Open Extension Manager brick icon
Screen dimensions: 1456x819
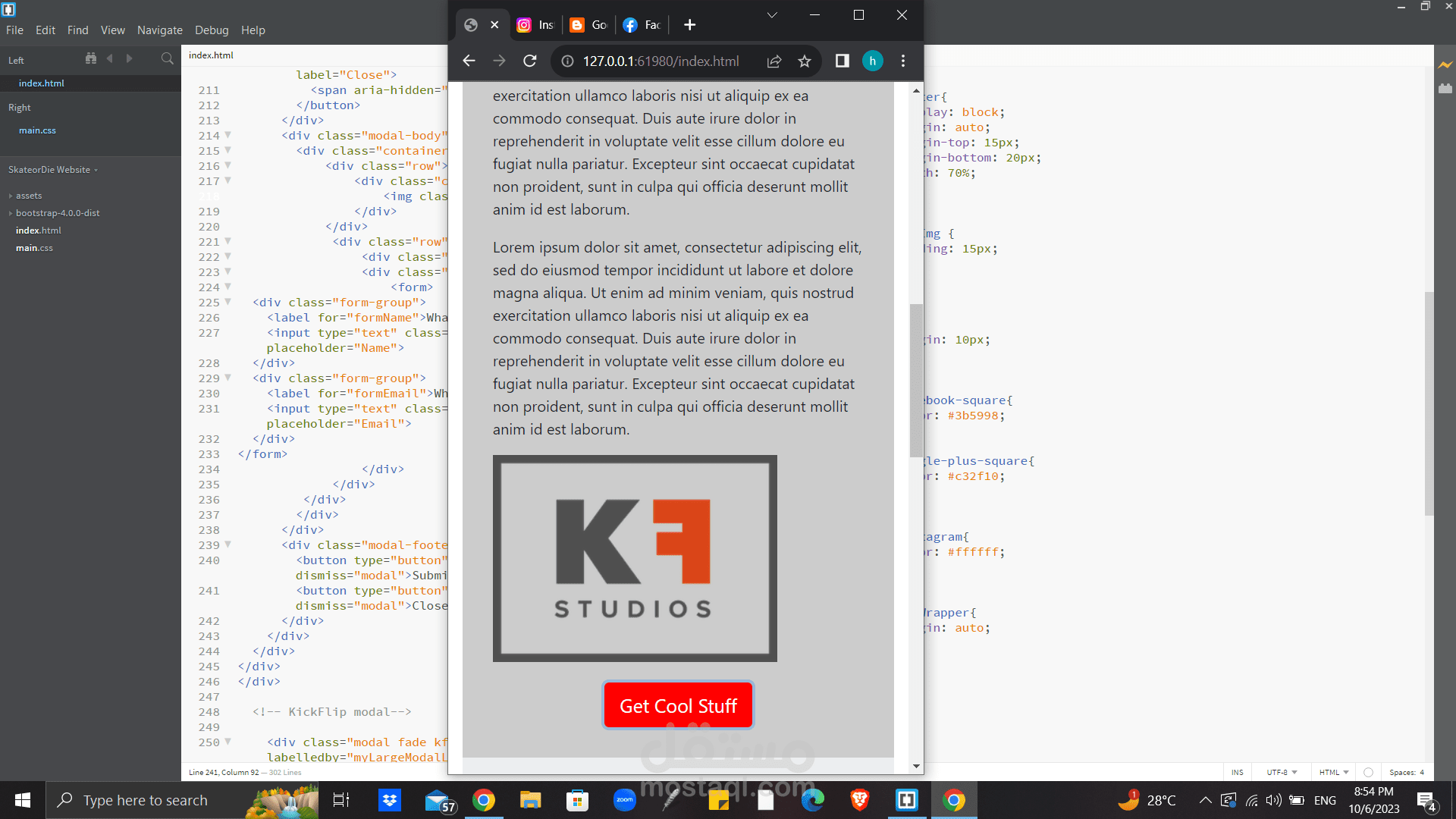tap(1445, 89)
